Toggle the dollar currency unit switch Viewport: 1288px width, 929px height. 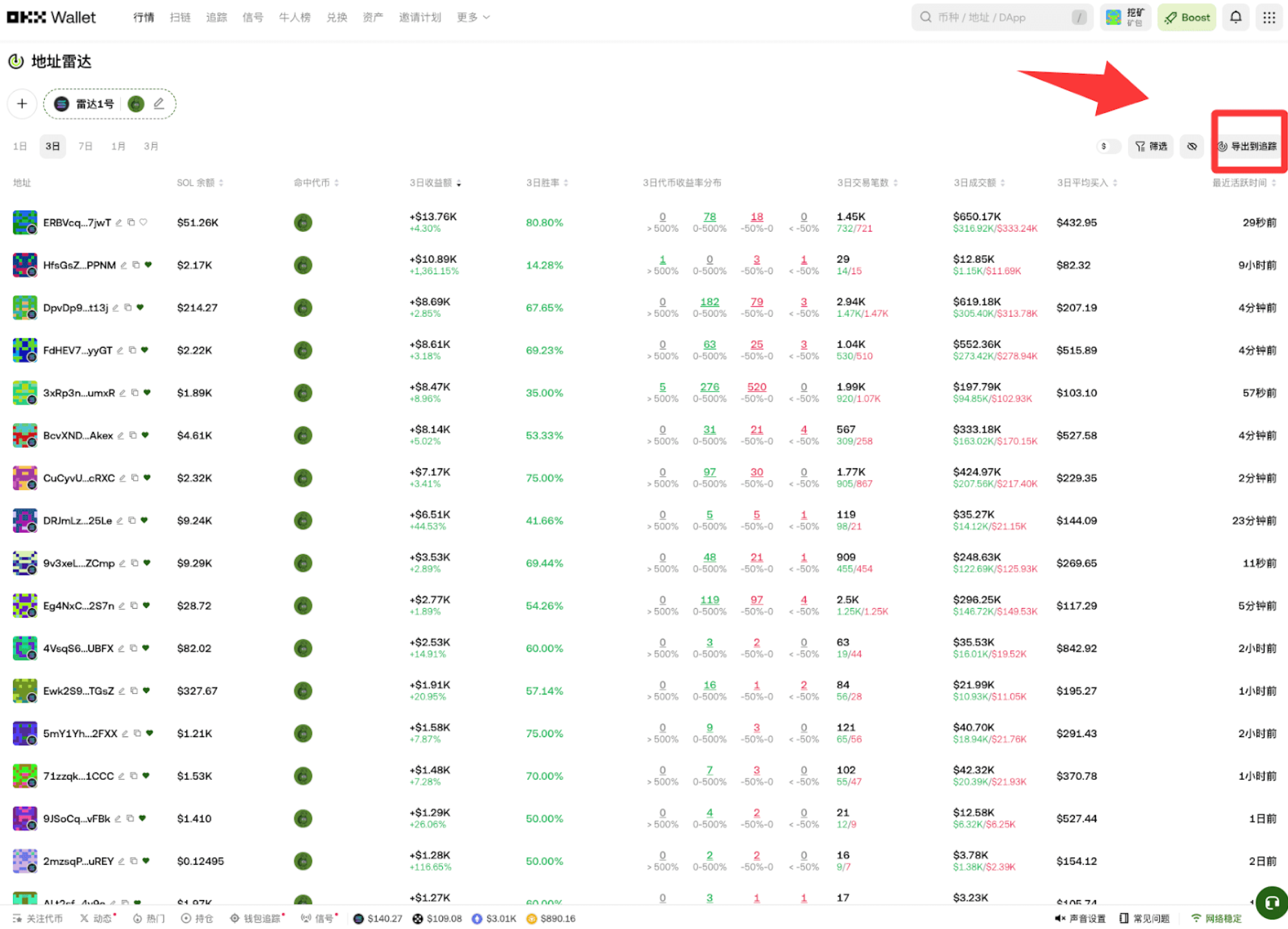tap(1108, 146)
